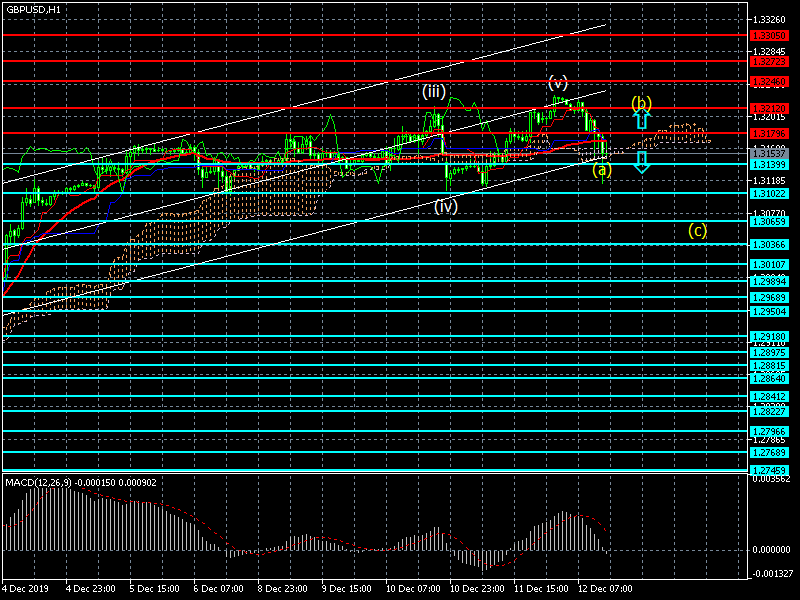Click the 11 Dec 15:00 time label

(x=541, y=588)
